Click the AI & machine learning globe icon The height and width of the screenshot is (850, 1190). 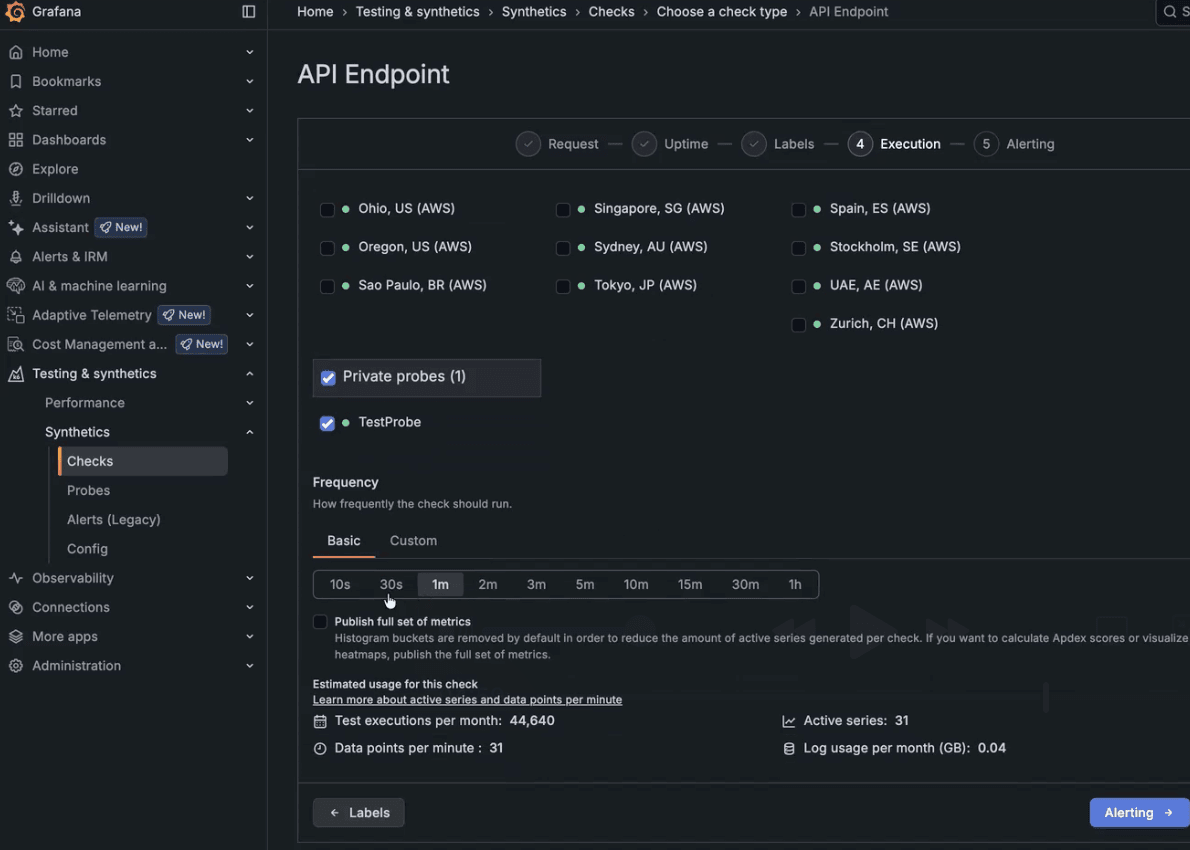(x=15, y=285)
